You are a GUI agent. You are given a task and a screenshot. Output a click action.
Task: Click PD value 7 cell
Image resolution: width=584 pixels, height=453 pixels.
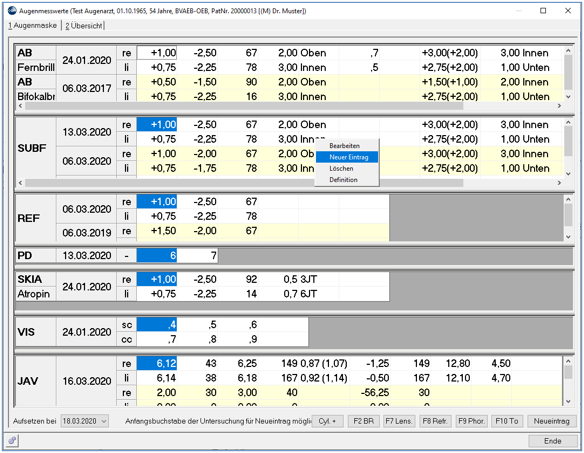pos(197,256)
